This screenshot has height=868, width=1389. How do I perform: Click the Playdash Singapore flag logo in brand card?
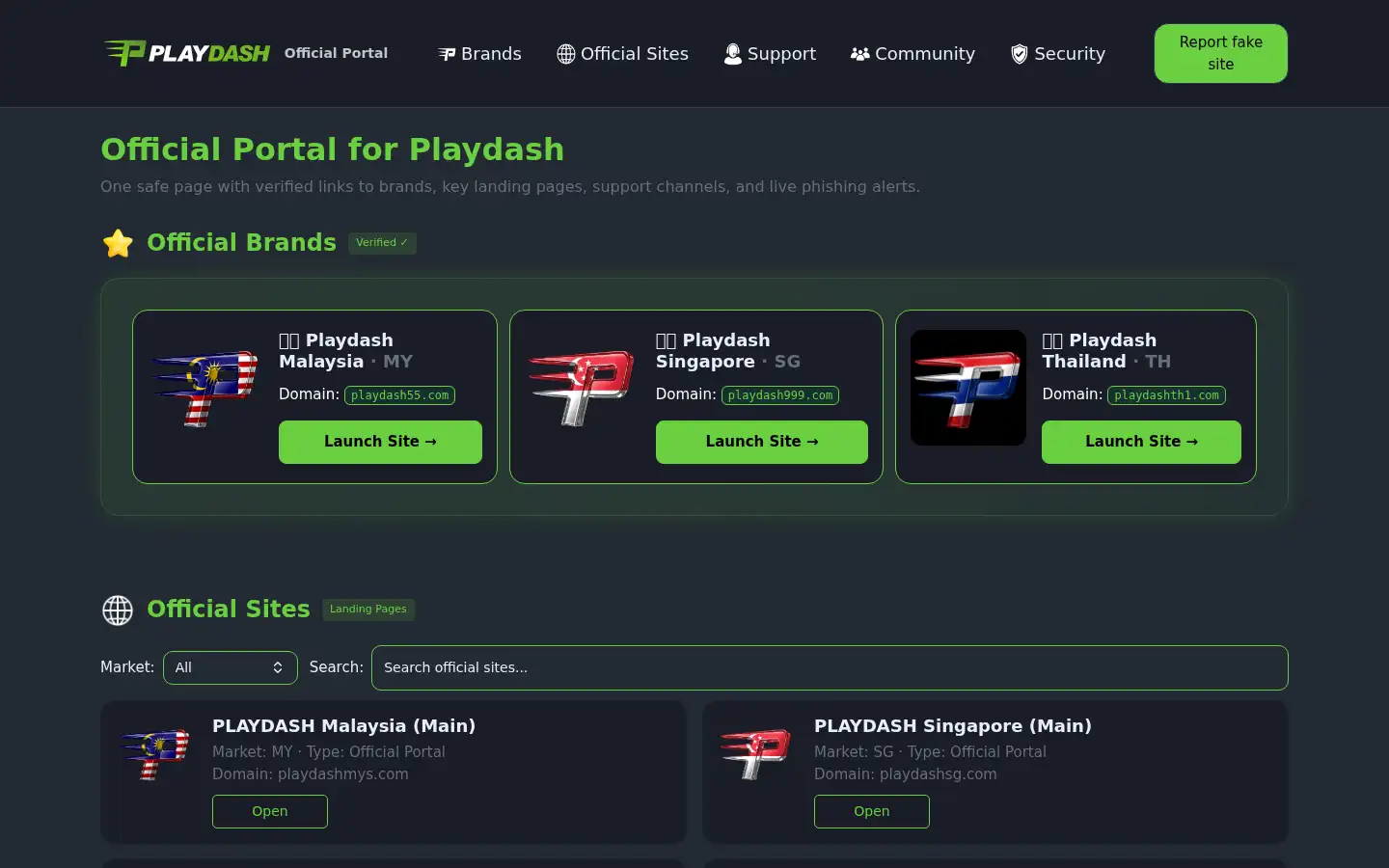pyautogui.click(x=582, y=388)
